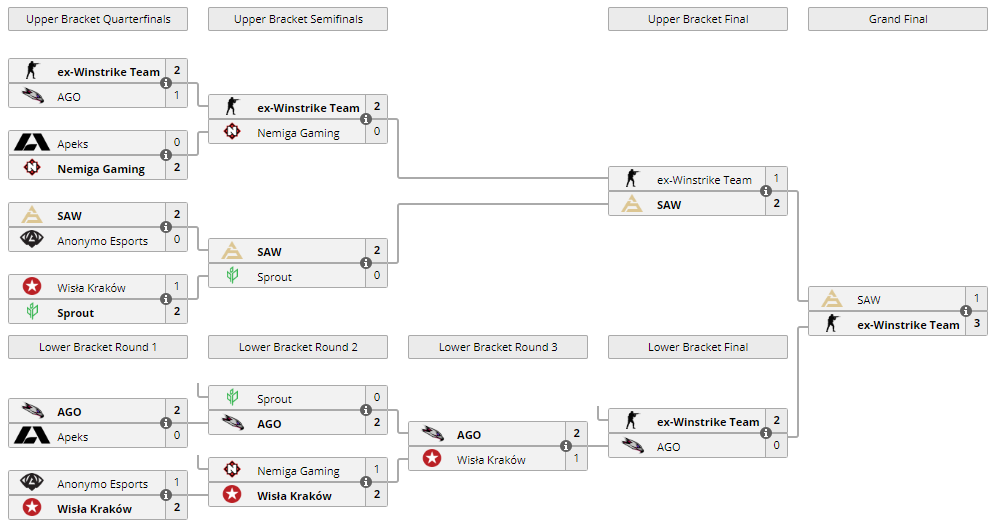This screenshot has height=529, width=996.
Task: Select the Upper Bracket Quarterfinals header
Action: [98, 19]
